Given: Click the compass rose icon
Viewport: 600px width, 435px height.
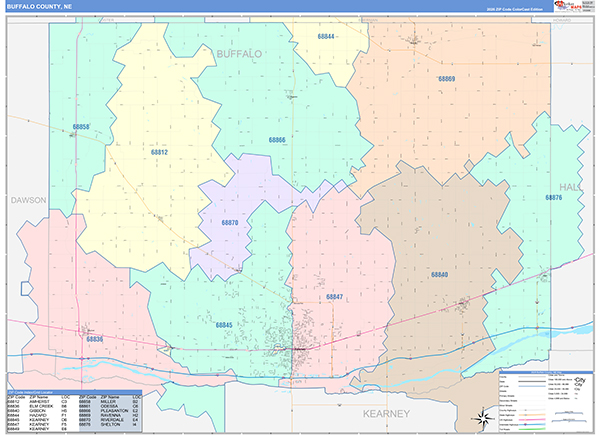Looking at the screenshot, I should coord(483,418).
